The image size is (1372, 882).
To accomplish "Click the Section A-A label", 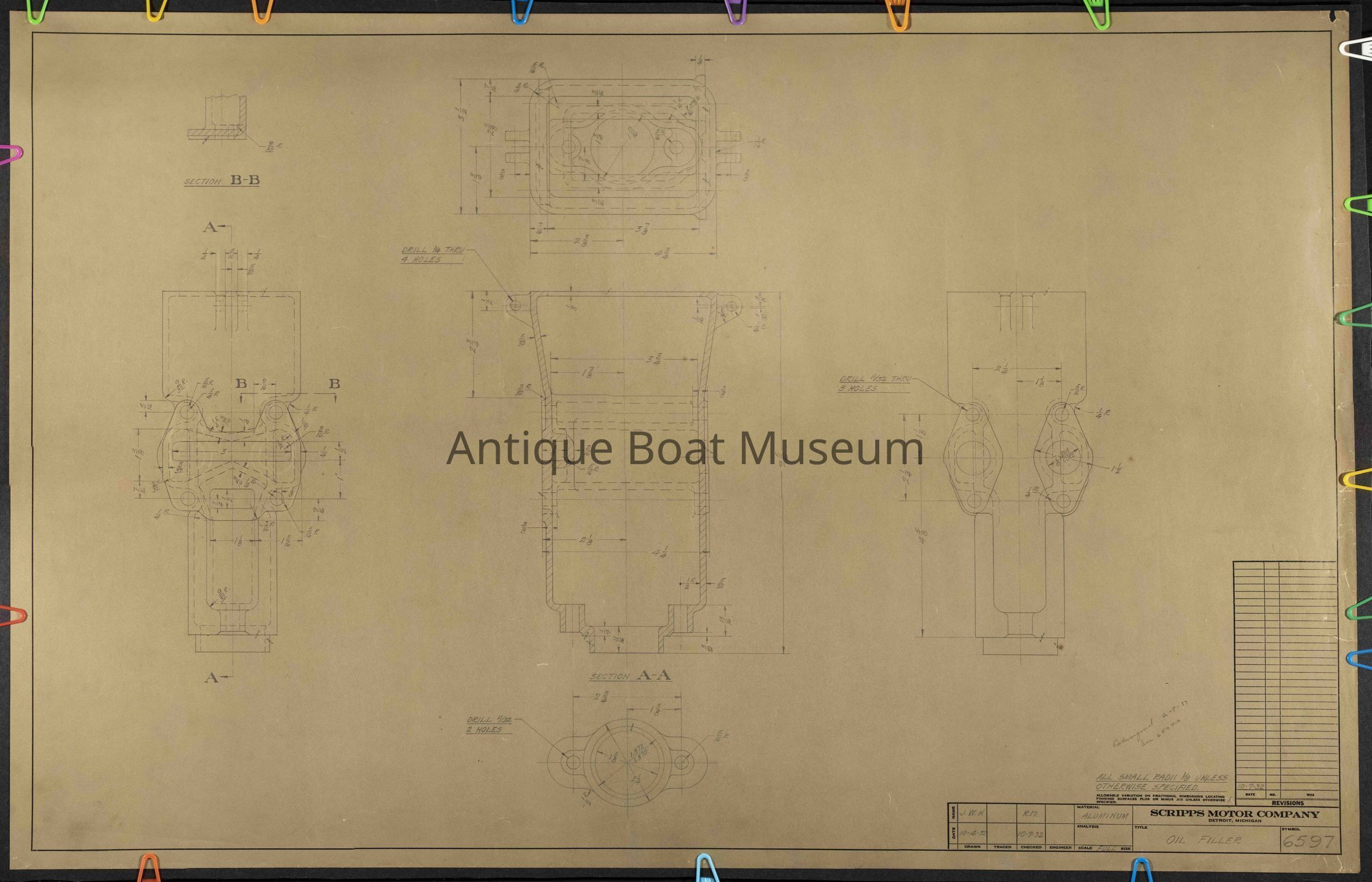I will pyautogui.click(x=631, y=676).
